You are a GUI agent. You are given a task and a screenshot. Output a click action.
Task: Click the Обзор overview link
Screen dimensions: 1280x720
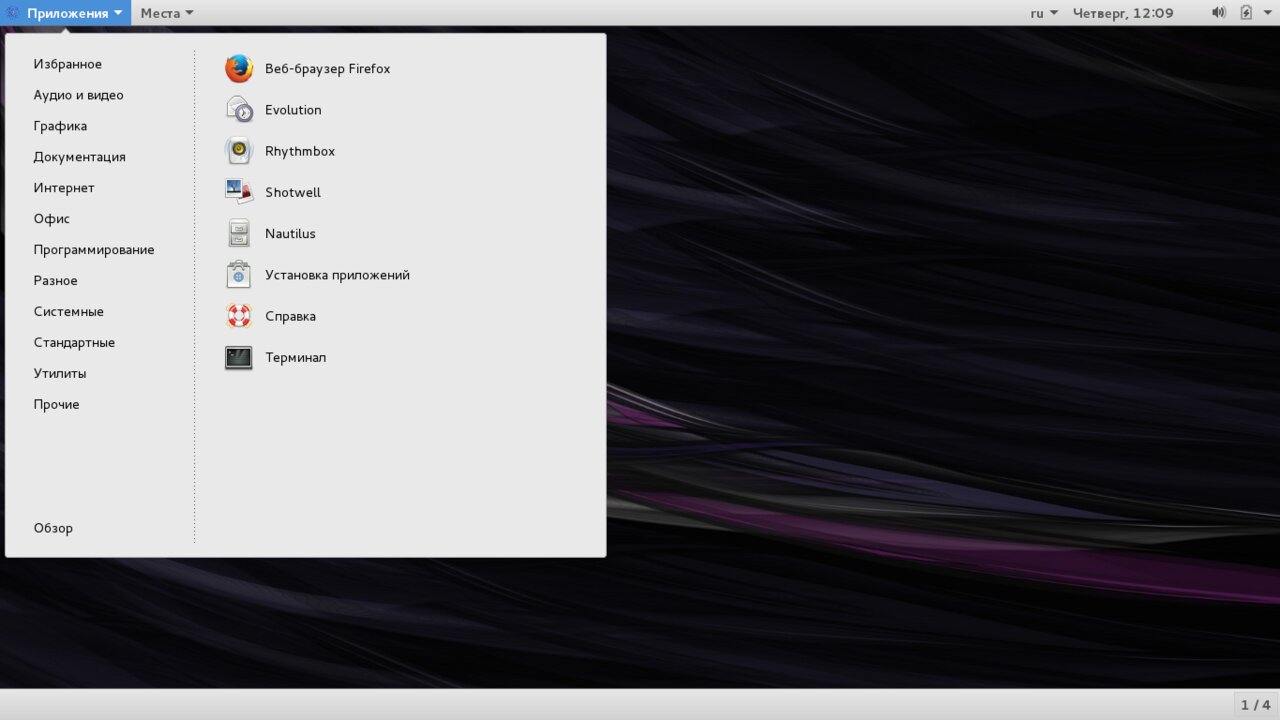tap(53, 528)
